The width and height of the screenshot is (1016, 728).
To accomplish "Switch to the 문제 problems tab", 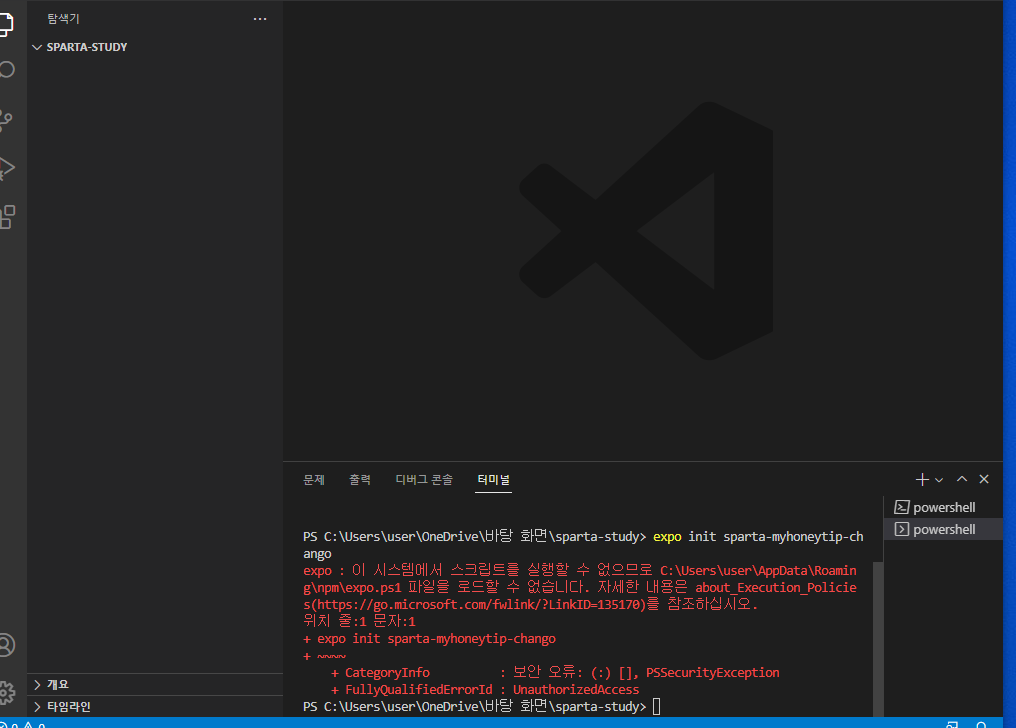I will point(314,480).
